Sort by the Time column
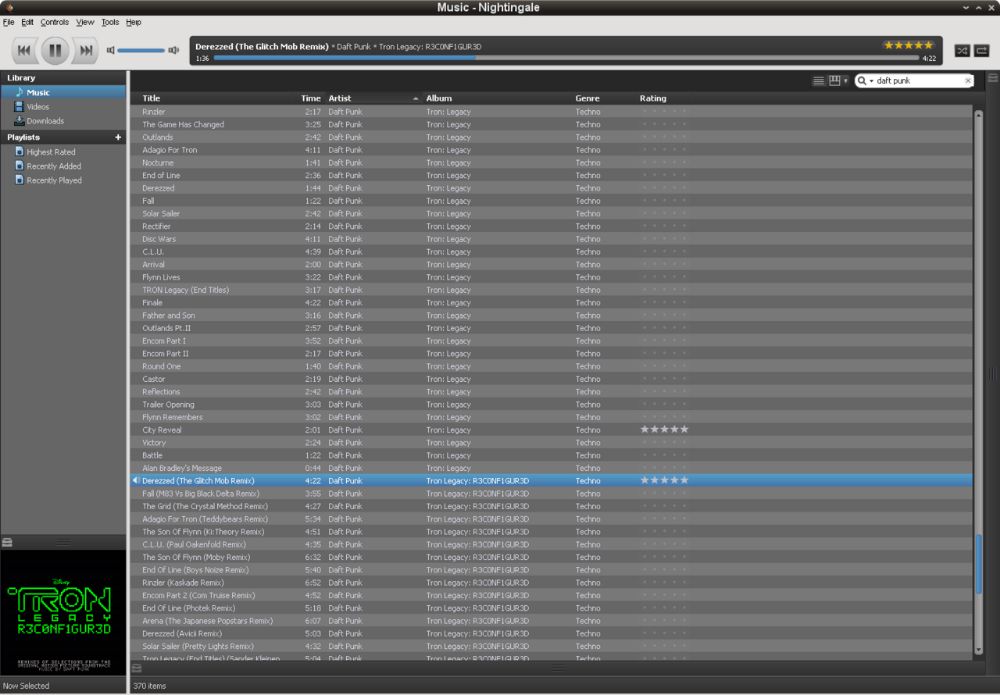The width and height of the screenshot is (1000, 695). tap(309, 98)
